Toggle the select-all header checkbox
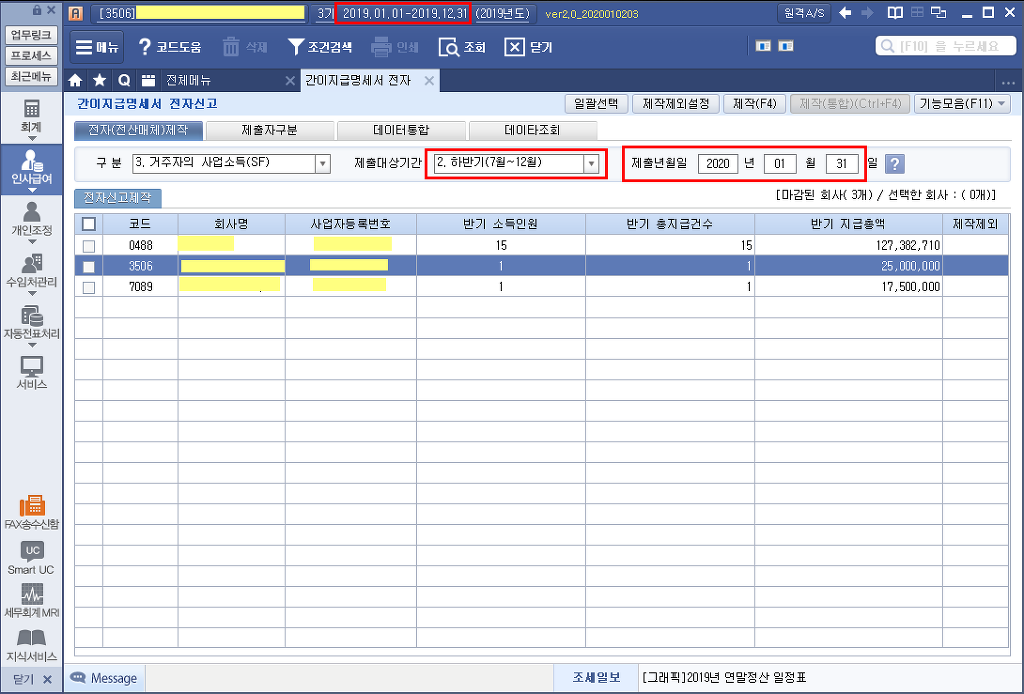Image resolution: width=1024 pixels, height=694 pixels. coord(89,224)
